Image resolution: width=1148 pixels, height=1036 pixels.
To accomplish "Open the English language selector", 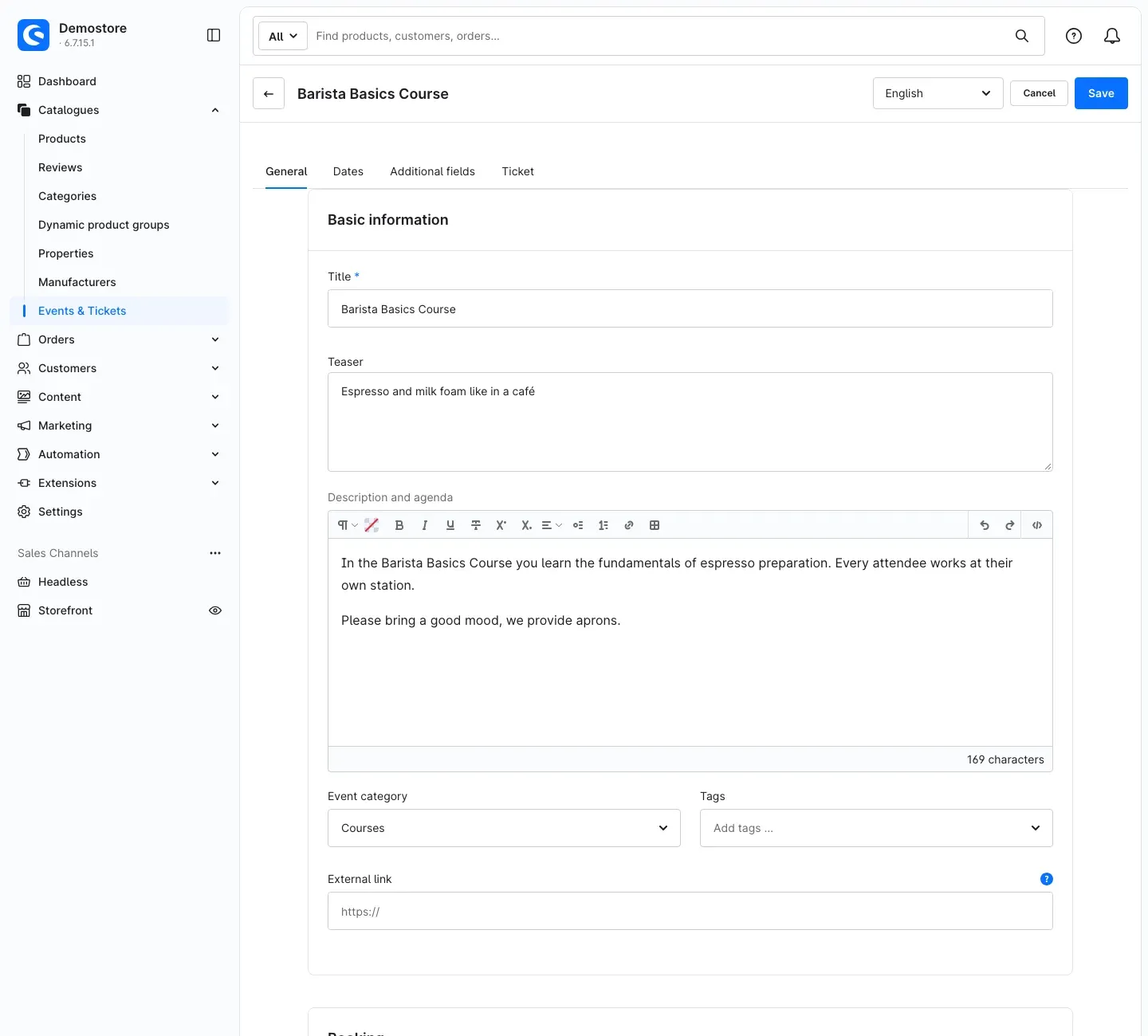I will coord(938,93).
